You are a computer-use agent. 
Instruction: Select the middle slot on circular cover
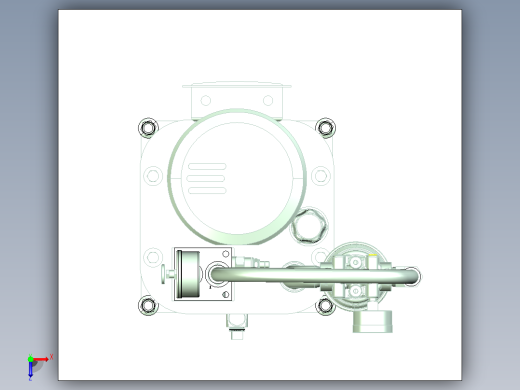tap(206, 178)
